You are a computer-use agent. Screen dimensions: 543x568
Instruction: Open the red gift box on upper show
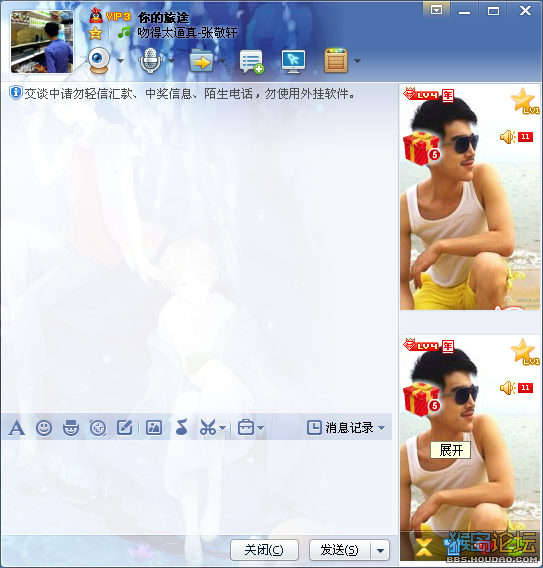click(421, 149)
